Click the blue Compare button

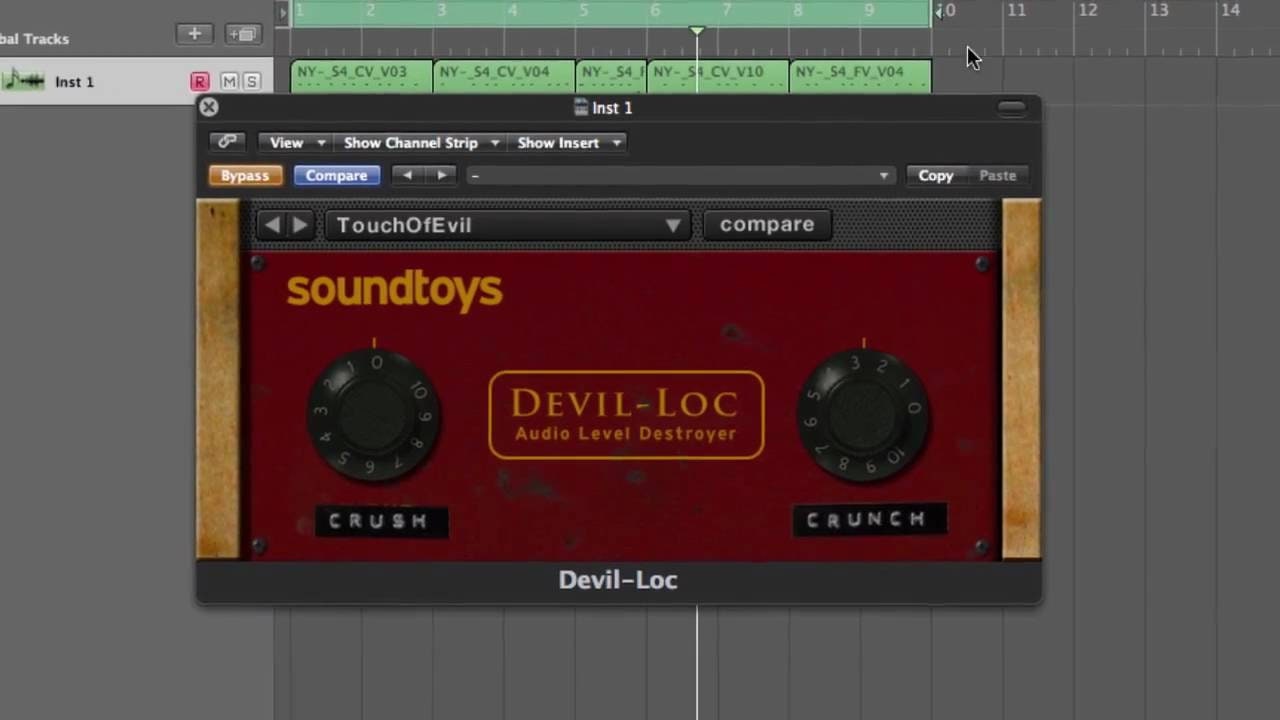pyautogui.click(x=337, y=175)
